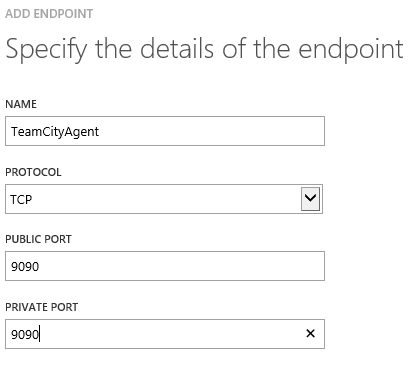Focus the NAME input field
The height and width of the screenshot is (368, 420).
(165, 131)
